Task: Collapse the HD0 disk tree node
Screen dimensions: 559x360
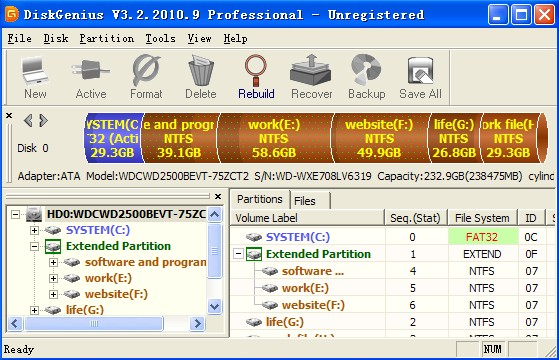Action: (15, 215)
